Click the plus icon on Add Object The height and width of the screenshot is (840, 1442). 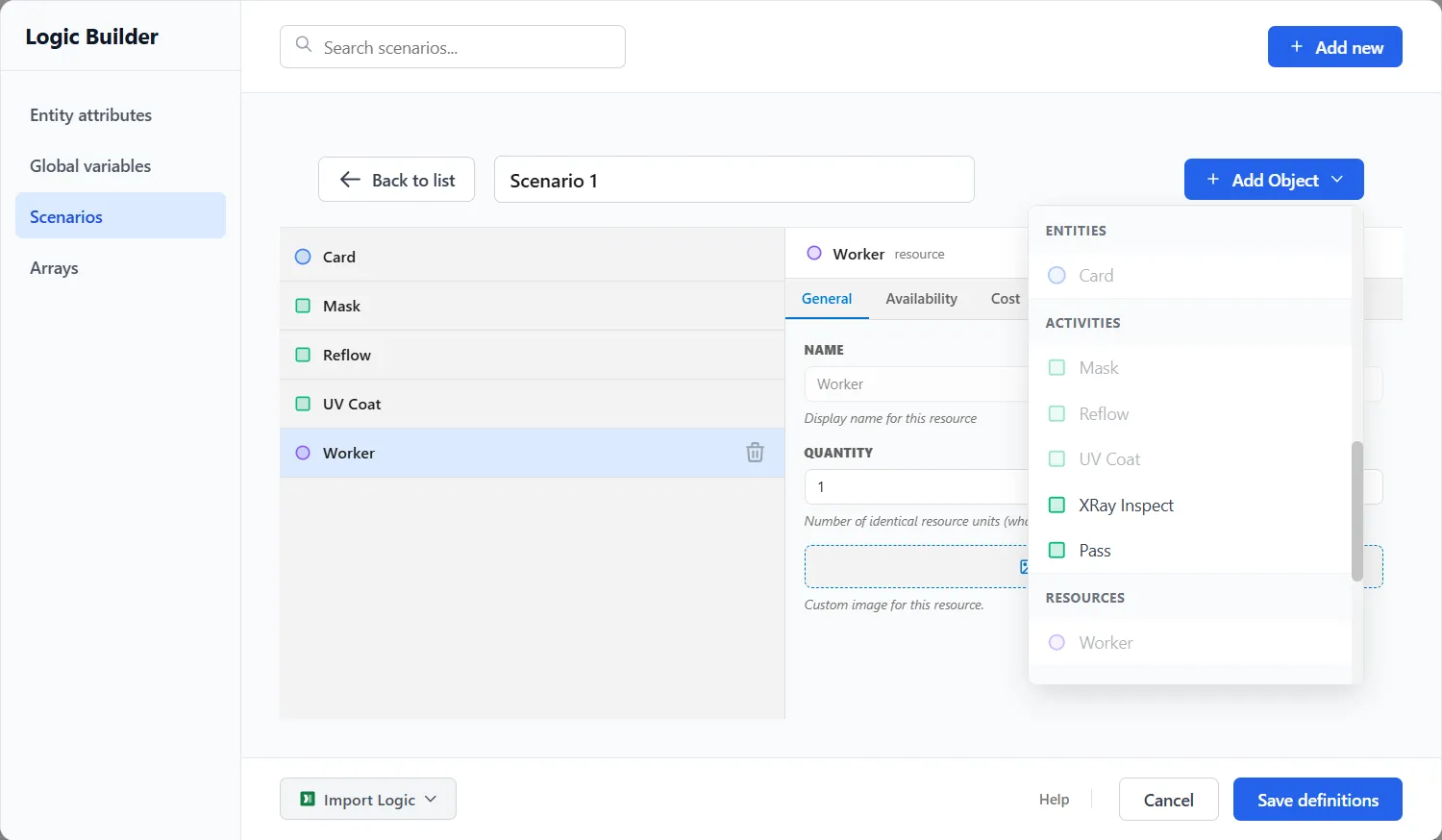point(1213,180)
